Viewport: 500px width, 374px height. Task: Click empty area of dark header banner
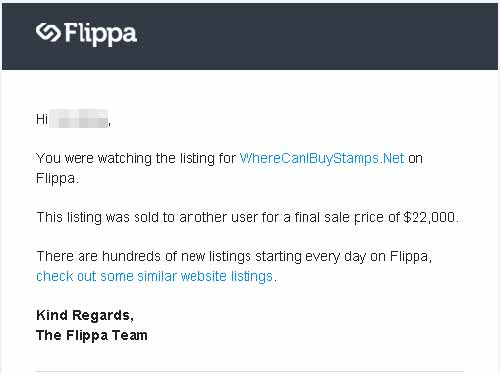point(317,37)
